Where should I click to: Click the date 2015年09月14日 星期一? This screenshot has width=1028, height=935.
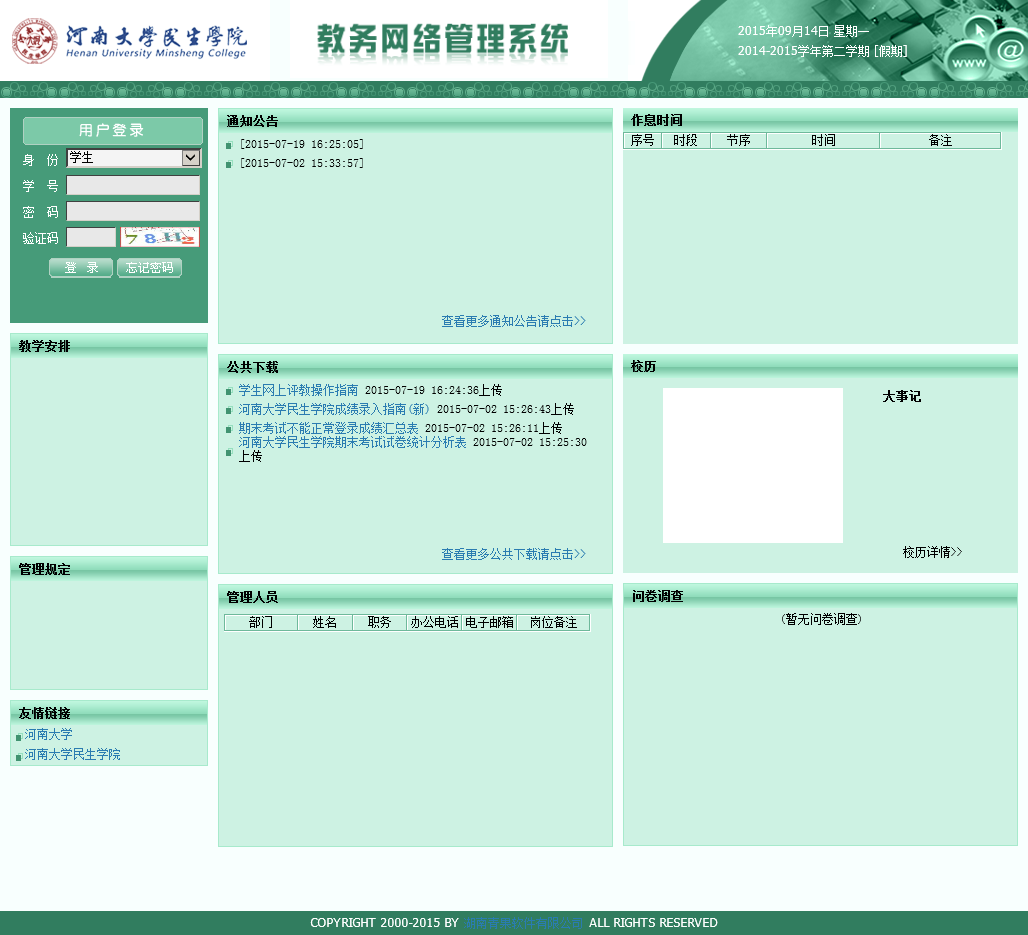pyautogui.click(x=803, y=31)
